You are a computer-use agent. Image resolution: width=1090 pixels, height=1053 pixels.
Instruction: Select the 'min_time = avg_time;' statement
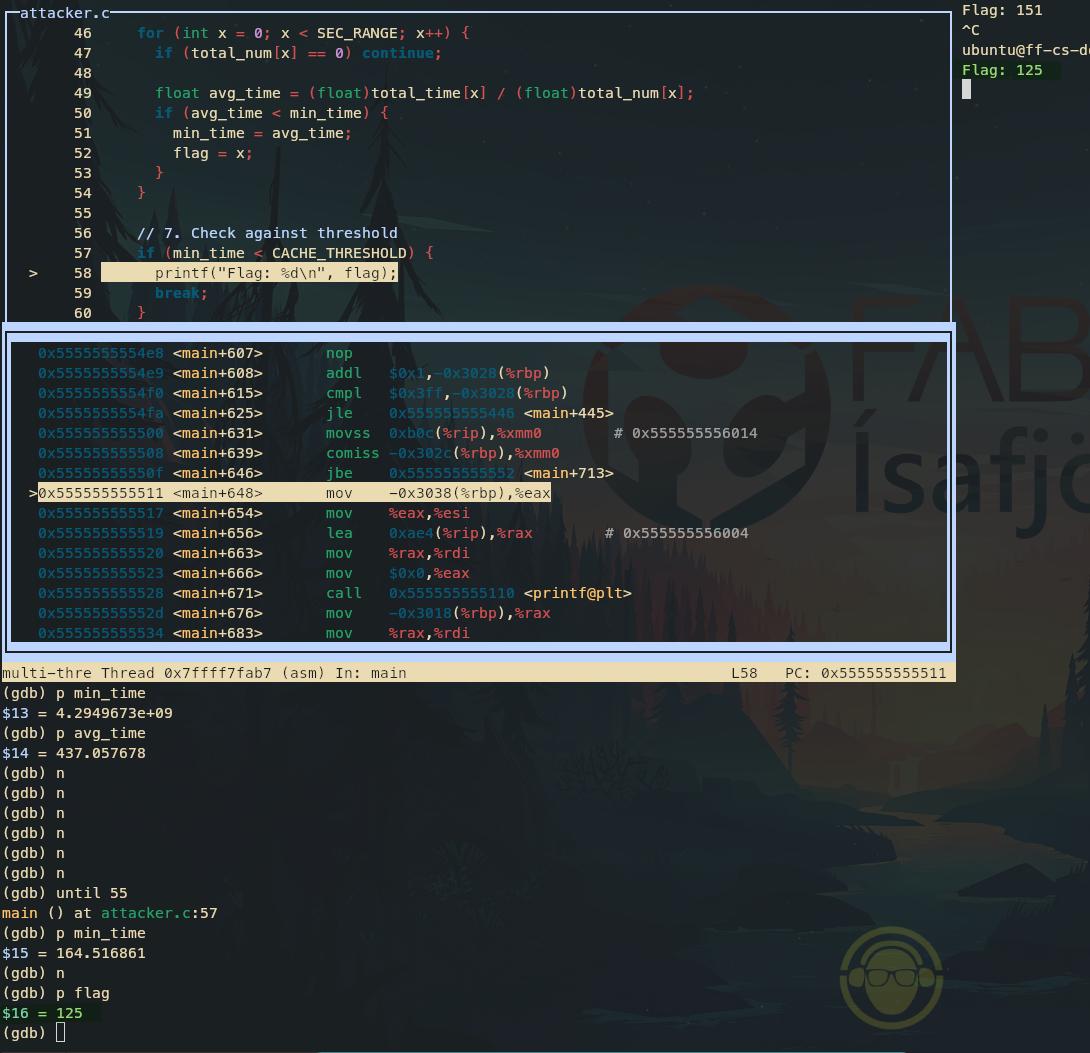(262, 133)
